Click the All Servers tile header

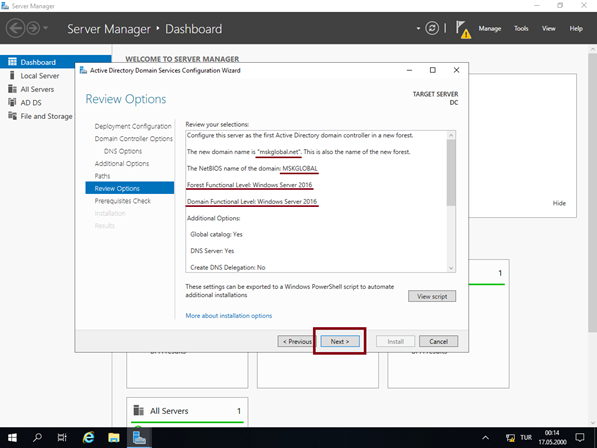(169, 411)
